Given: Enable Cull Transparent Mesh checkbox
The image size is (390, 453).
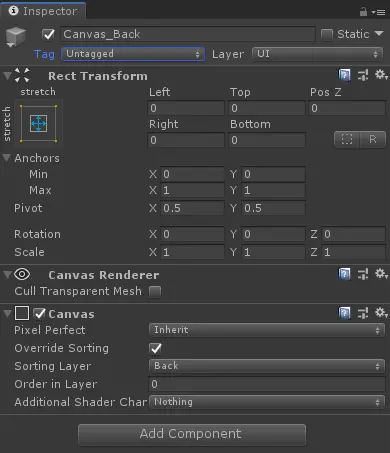Looking at the screenshot, I should (x=155, y=291).
